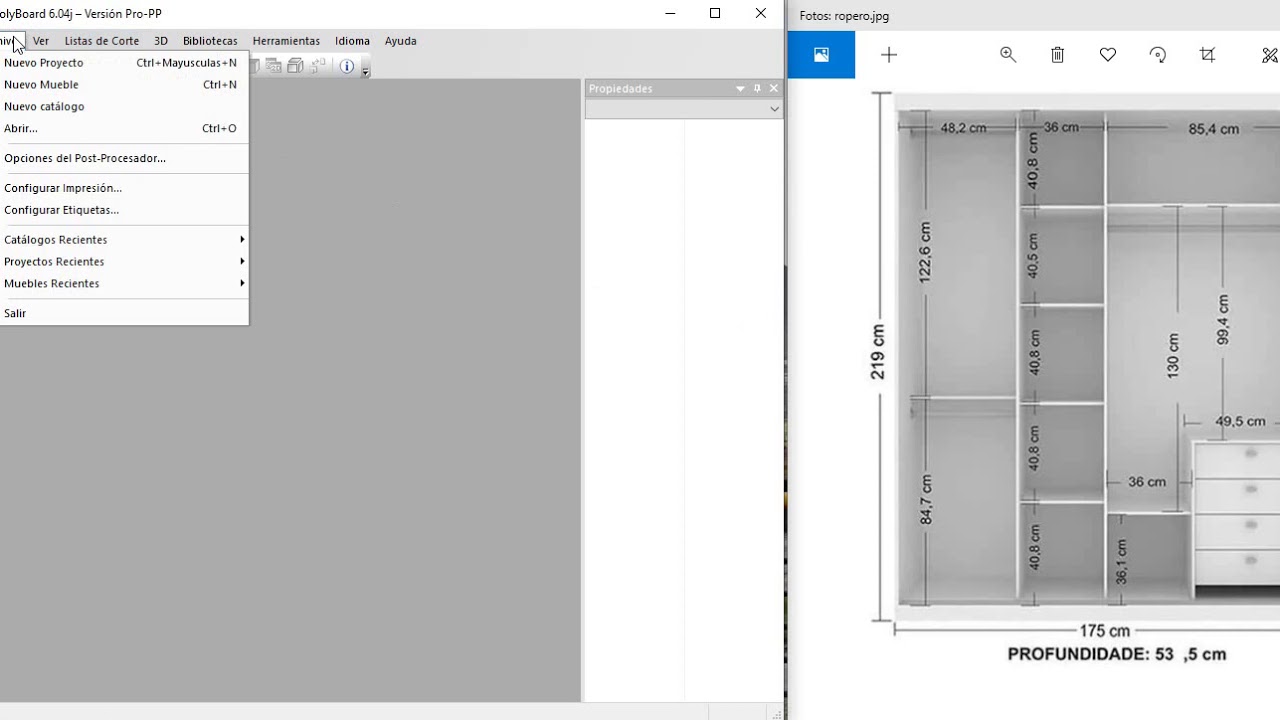Select Configurar Etiquetas...
This screenshot has height=720, width=1280.
(x=124, y=210)
